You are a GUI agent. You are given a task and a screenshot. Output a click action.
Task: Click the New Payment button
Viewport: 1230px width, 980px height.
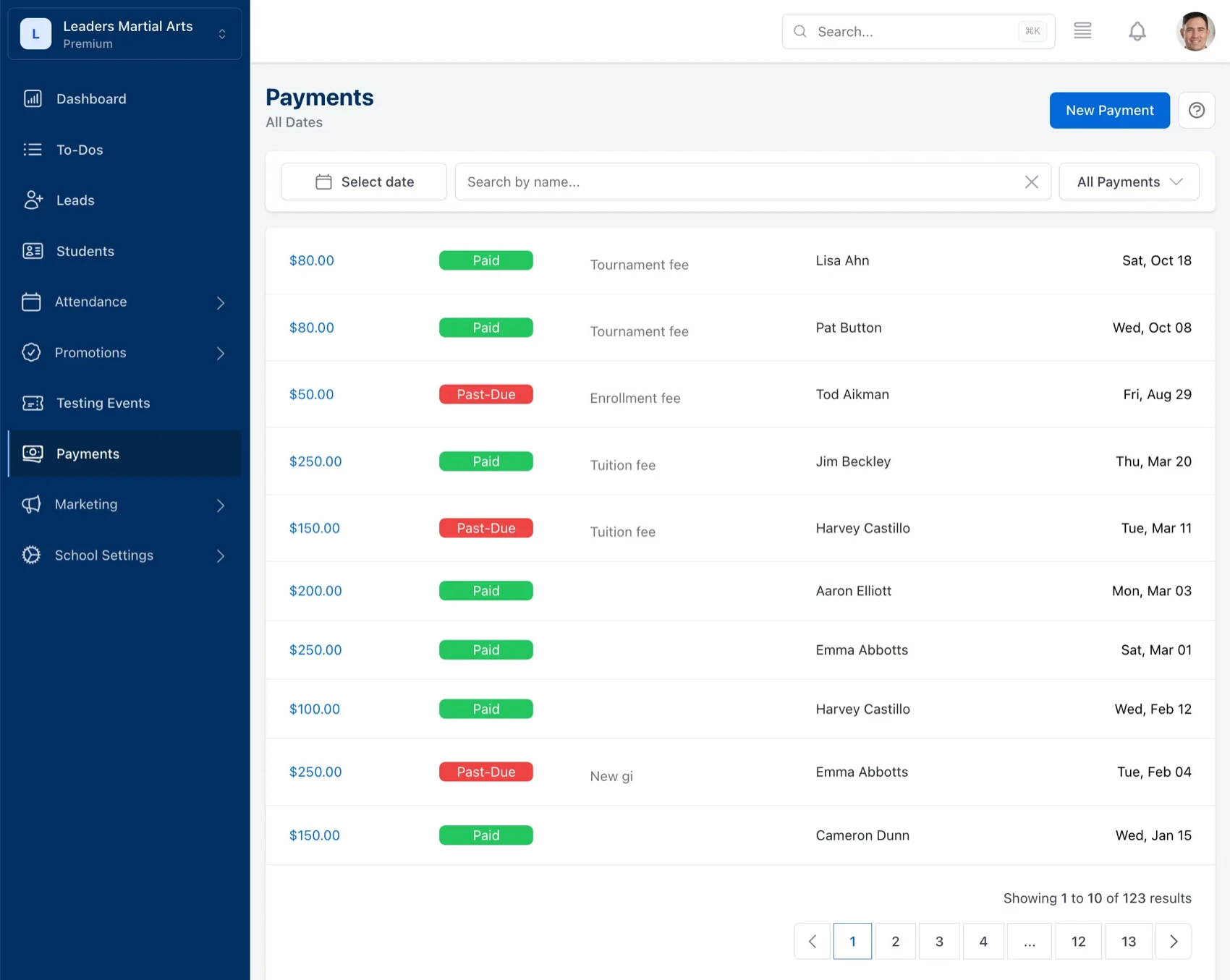(1109, 110)
